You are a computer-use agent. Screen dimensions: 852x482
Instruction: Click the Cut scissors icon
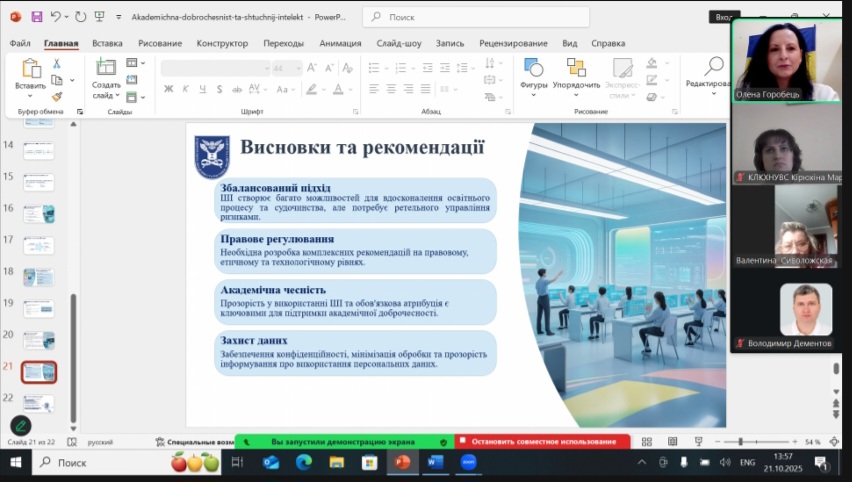57,63
